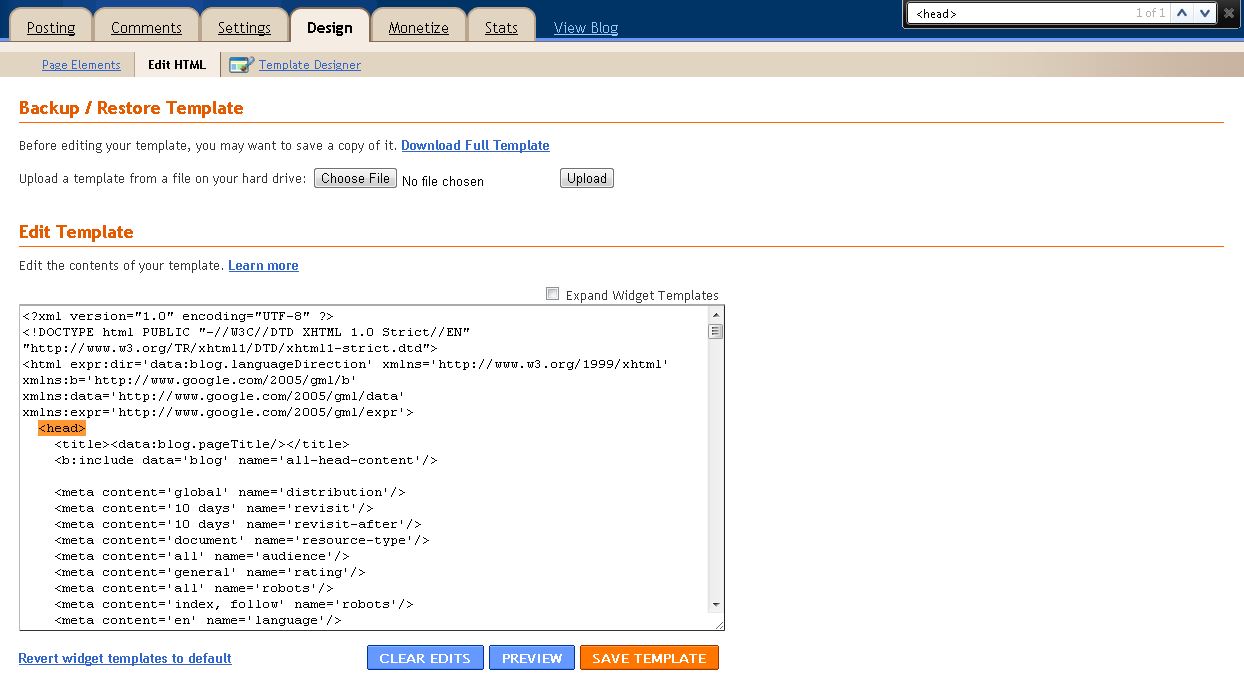Switch to the Settings tab
This screenshot has width=1244, height=679.
tap(244, 27)
